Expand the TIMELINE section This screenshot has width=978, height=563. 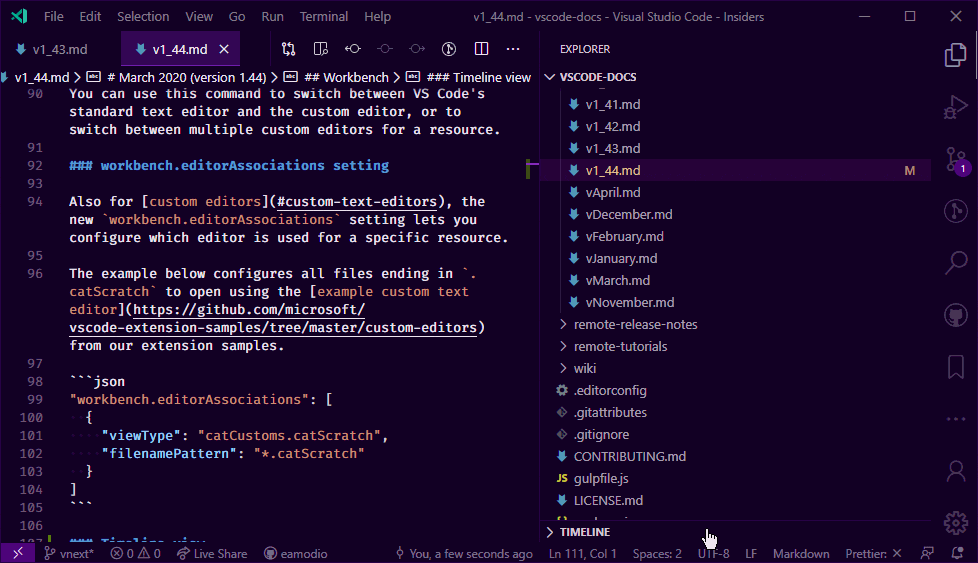click(585, 532)
